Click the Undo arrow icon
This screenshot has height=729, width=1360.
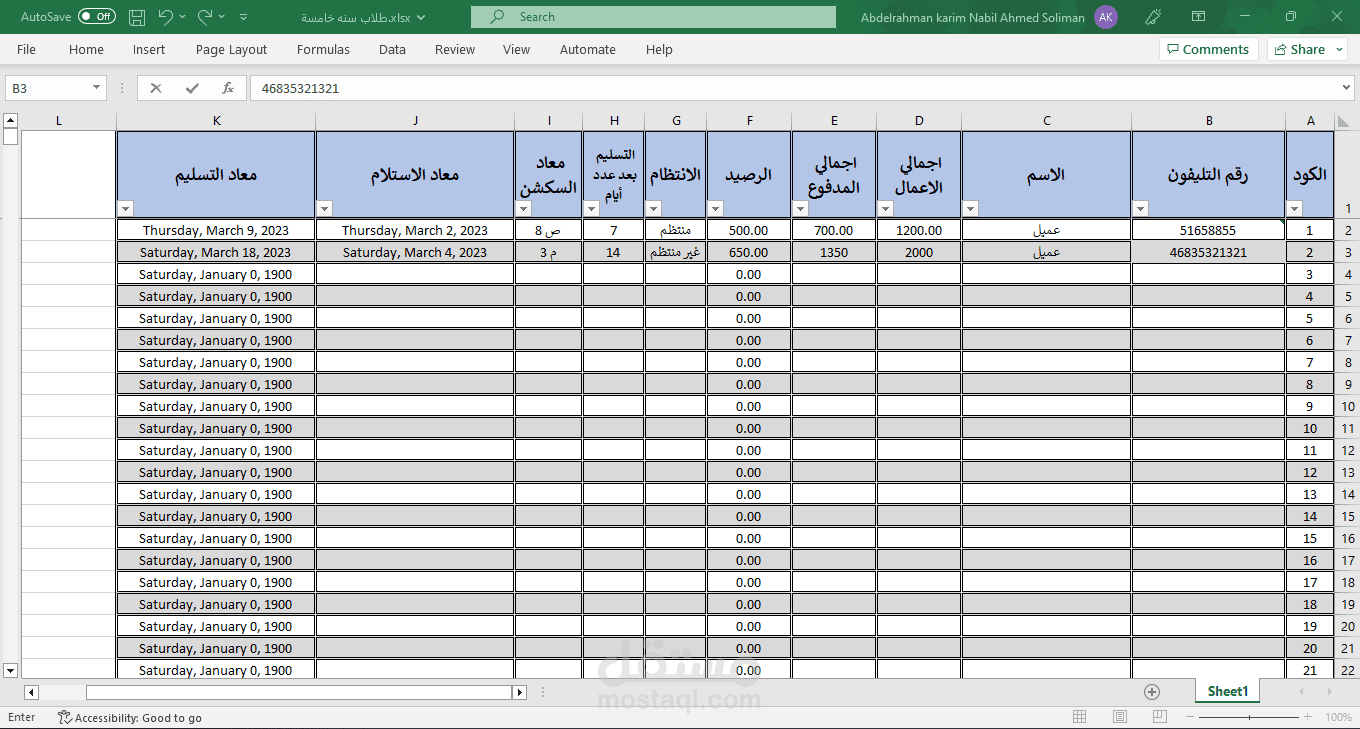[165, 17]
